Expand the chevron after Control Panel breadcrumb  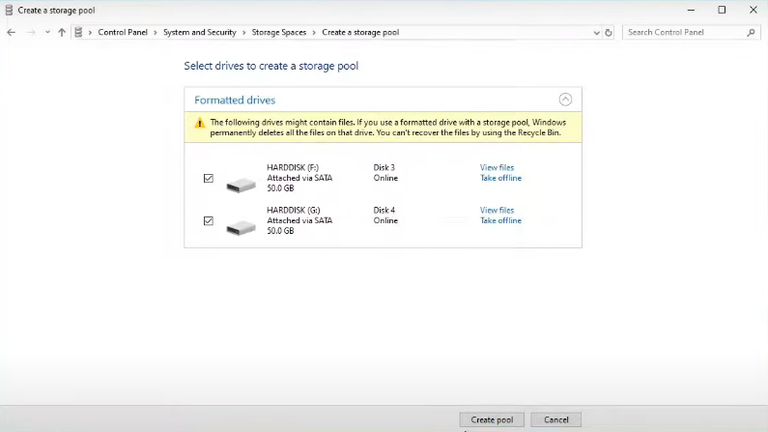coord(155,32)
